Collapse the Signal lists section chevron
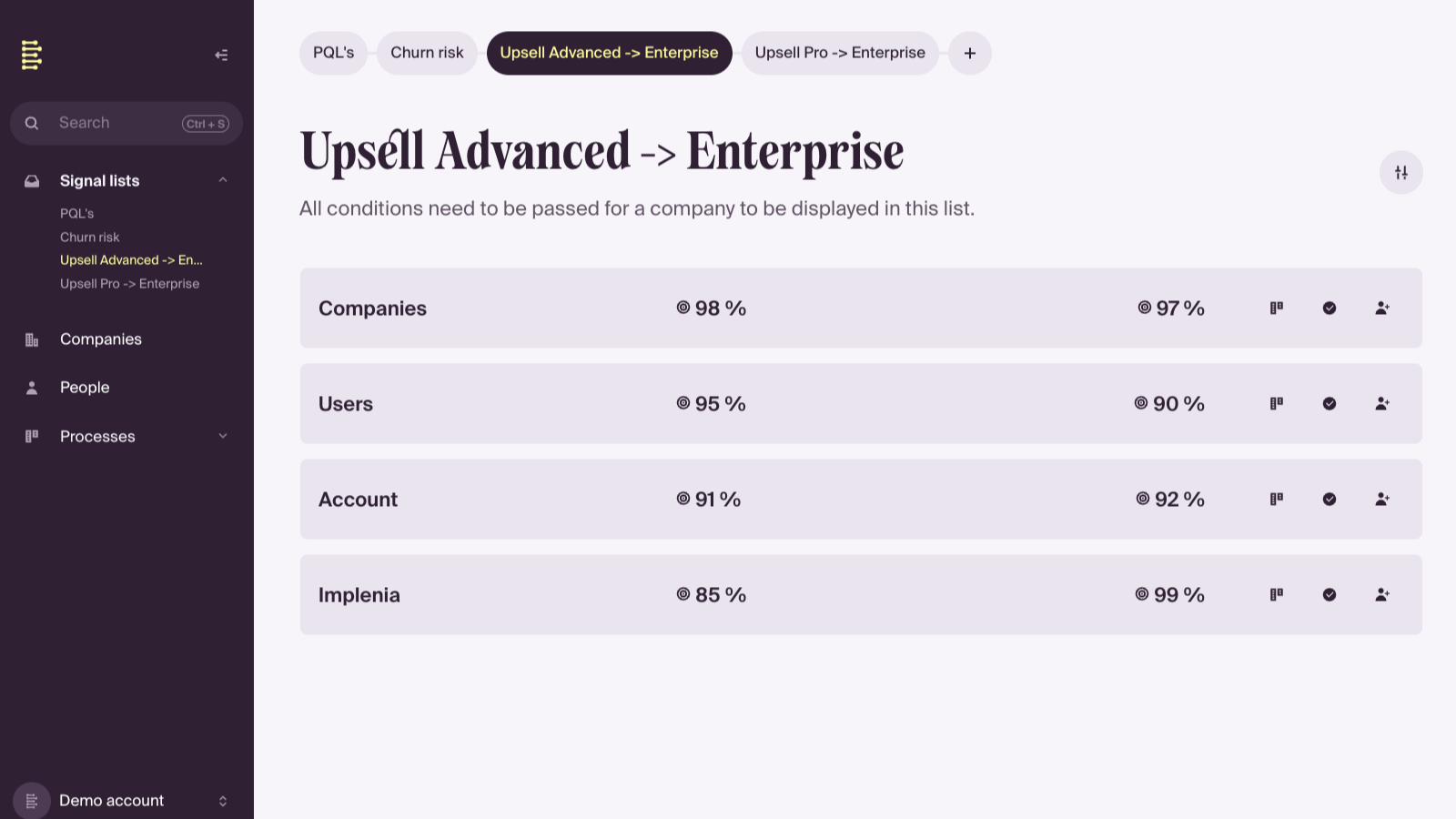 point(223,180)
